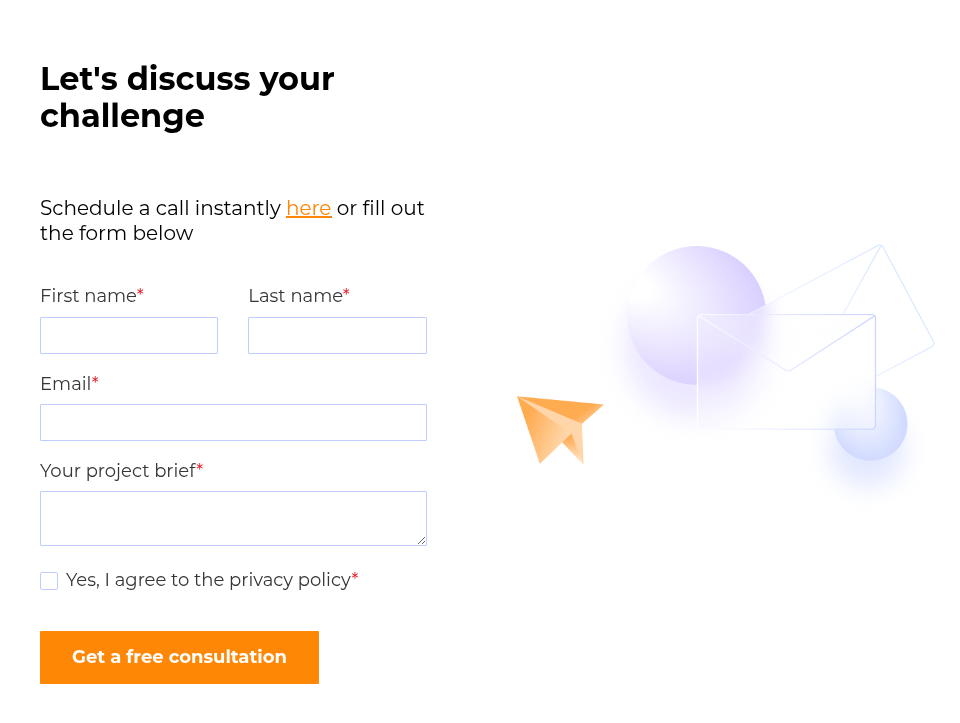Focus the Last name input field

[337, 335]
